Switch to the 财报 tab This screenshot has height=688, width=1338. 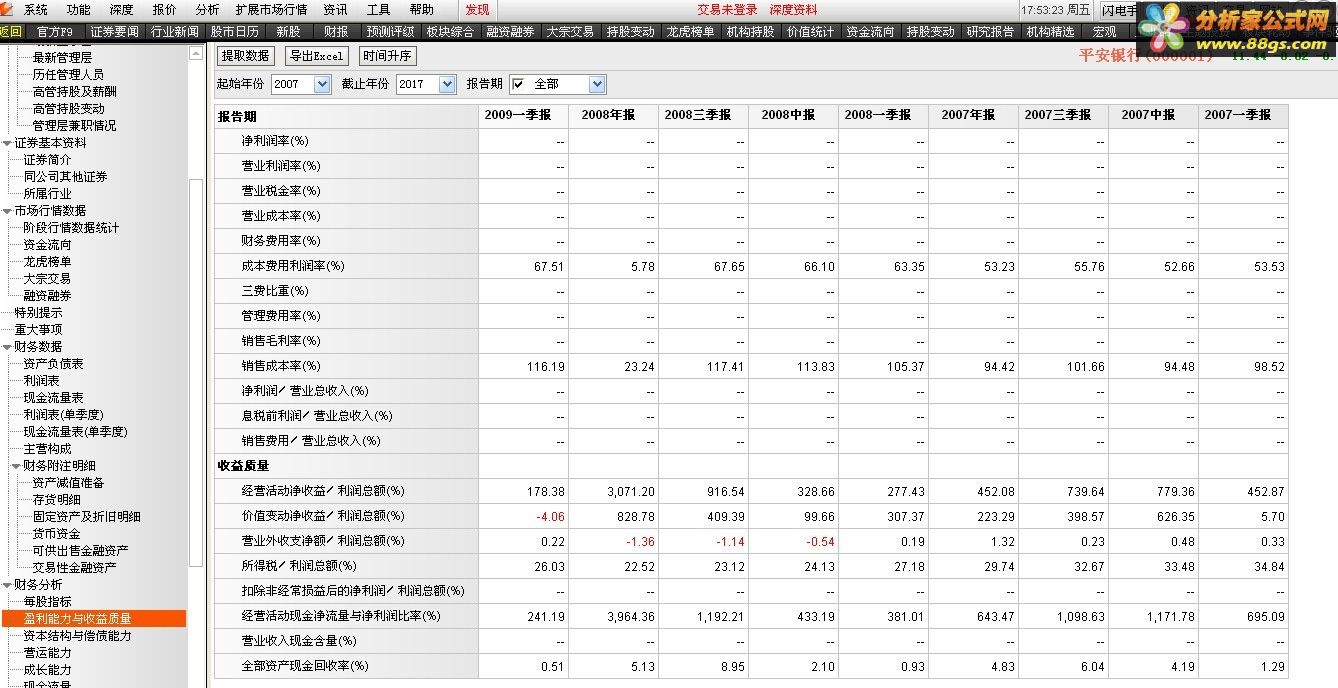pos(337,32)
